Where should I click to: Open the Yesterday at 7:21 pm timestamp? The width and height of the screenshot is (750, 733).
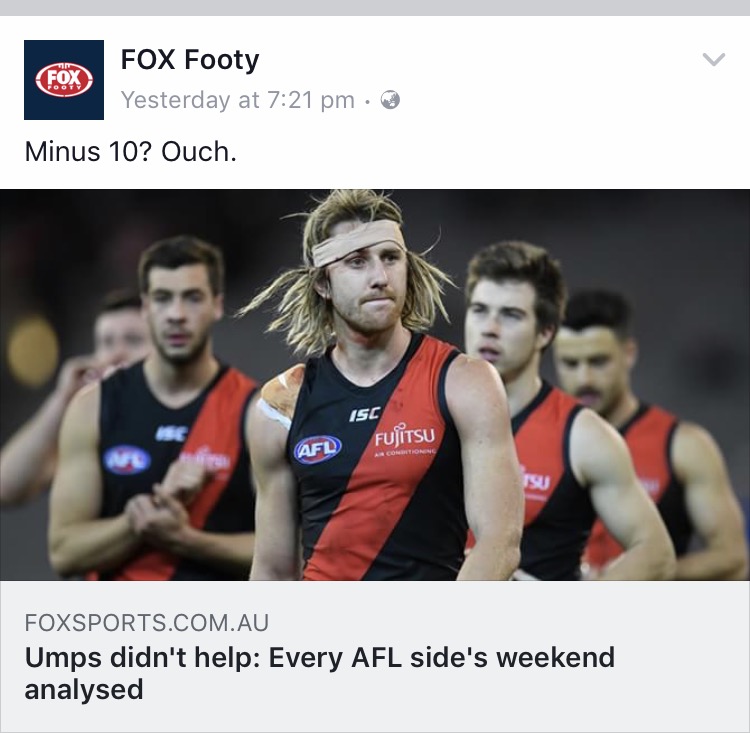(238, 100)
